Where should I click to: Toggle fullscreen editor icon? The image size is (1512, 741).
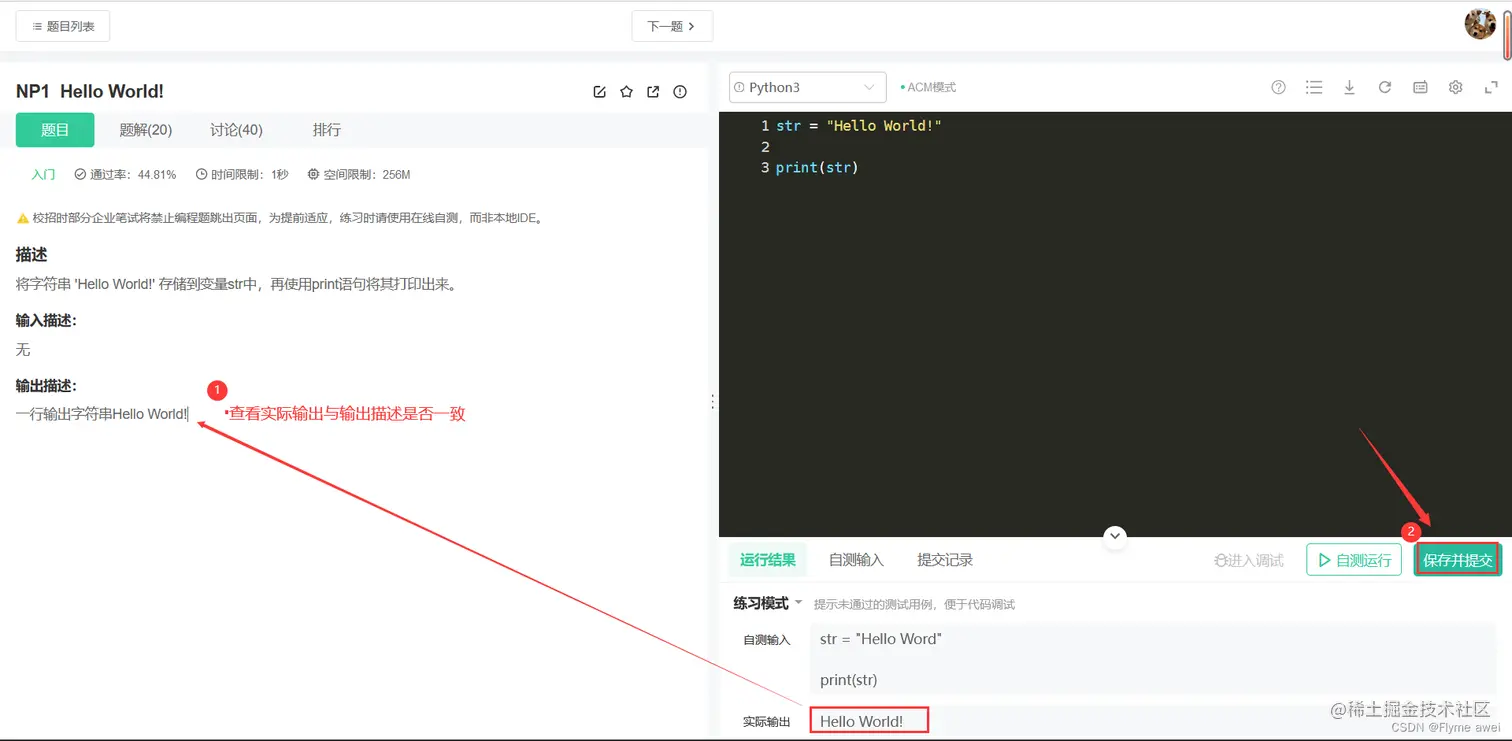coord(1491,87)
